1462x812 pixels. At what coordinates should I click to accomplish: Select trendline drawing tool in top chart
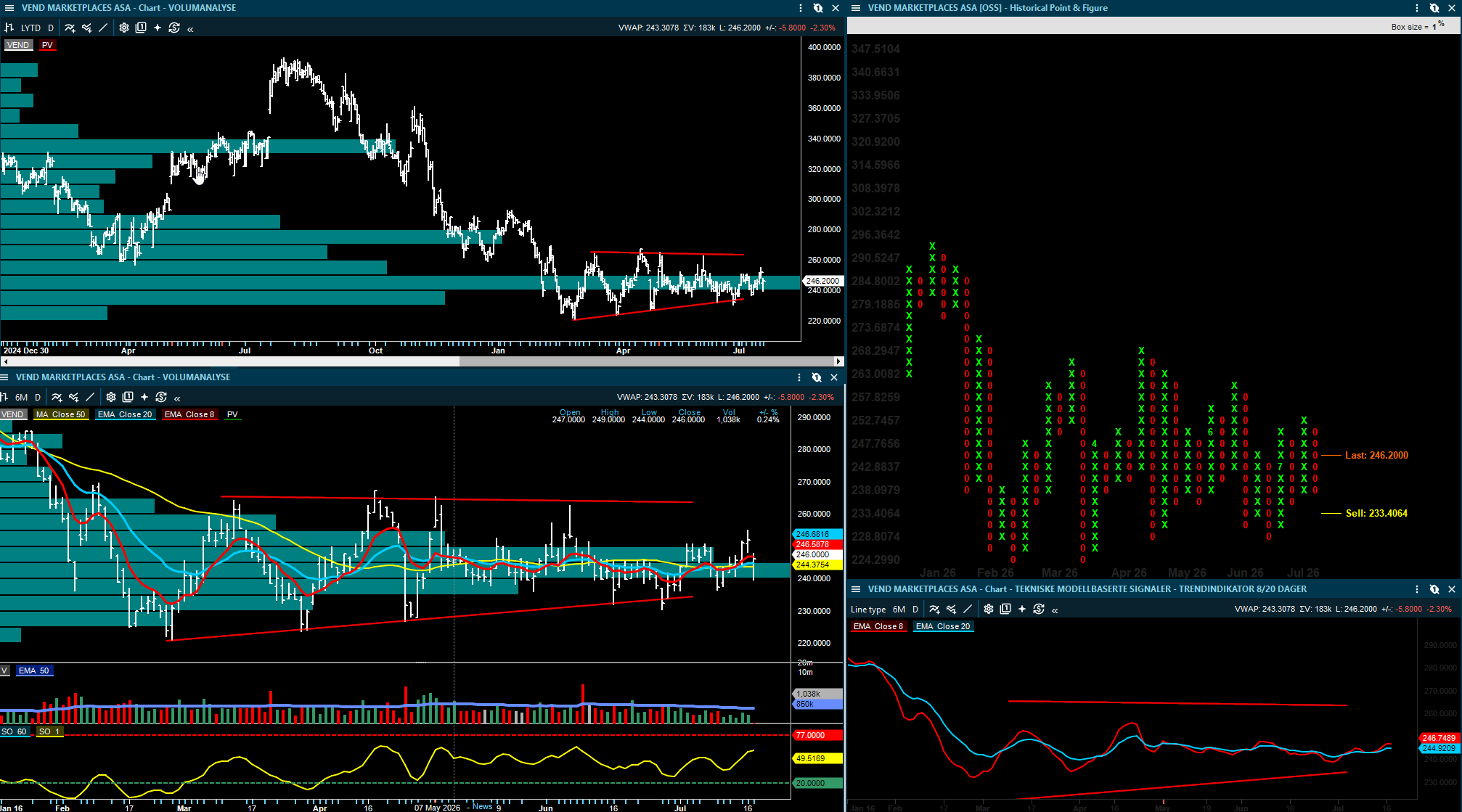pos(103,28)
